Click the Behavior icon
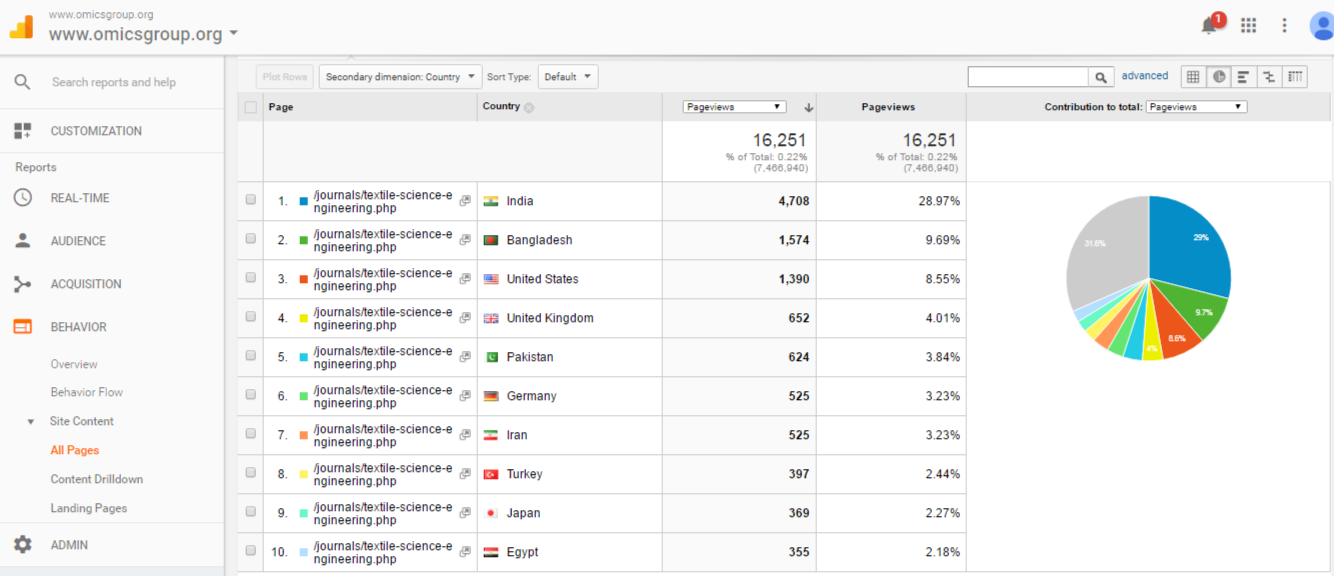Viewport: 1334px width, 576px height. point(22,327)
